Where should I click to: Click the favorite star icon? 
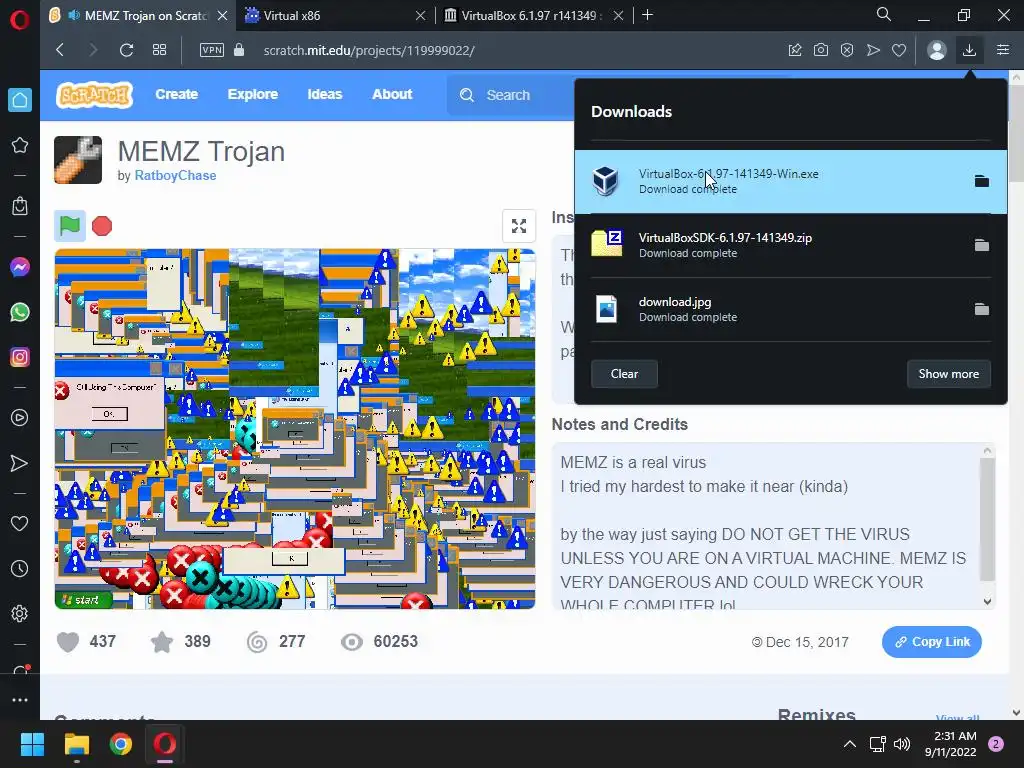tap(162, 642)
